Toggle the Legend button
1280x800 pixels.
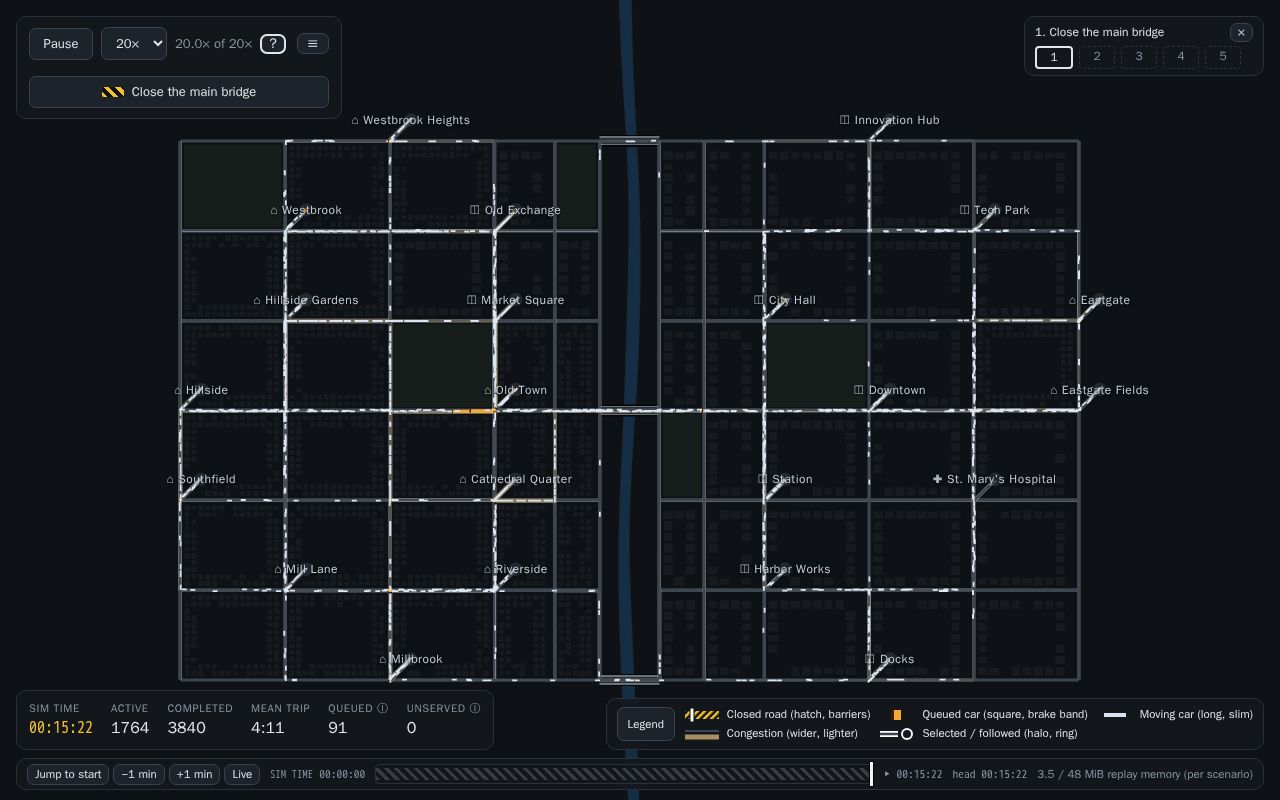point(646,724)
